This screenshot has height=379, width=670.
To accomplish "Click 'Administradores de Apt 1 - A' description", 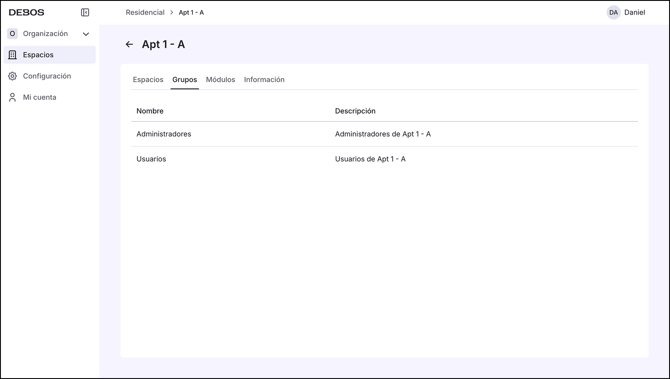I will [x=383, y=134].
